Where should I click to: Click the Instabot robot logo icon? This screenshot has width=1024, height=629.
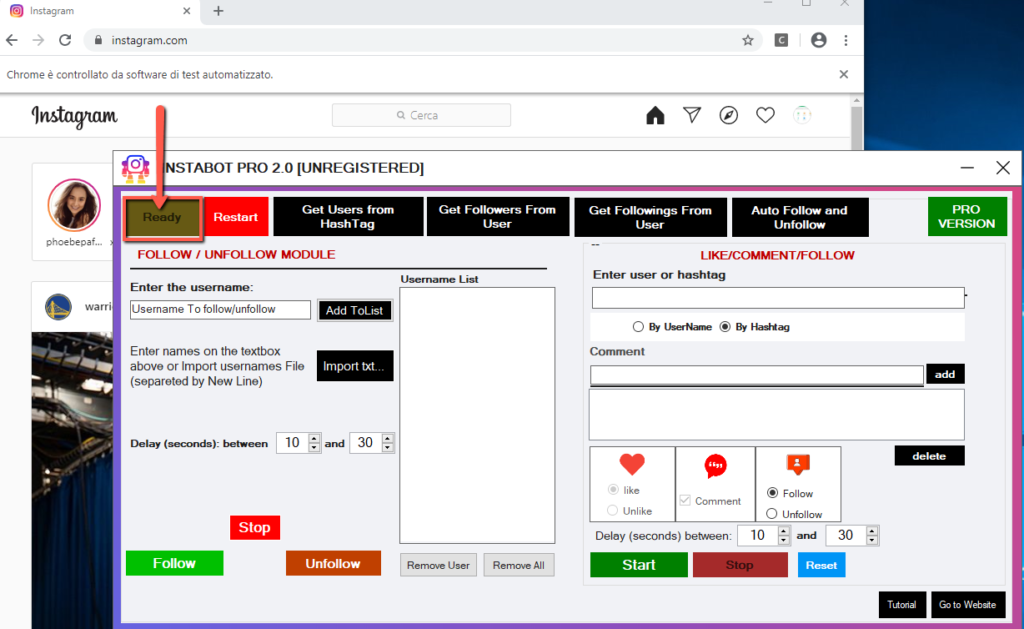(x=136, y=169)
